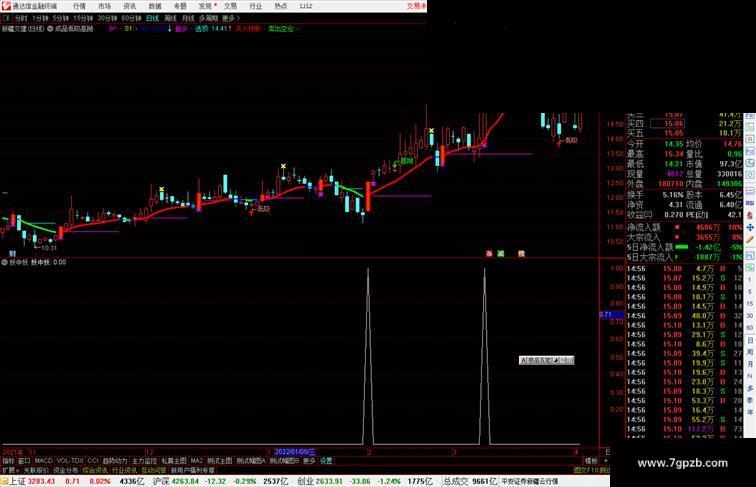Open the 资讯 menu
Screen dimensions: 756x487
129,6
